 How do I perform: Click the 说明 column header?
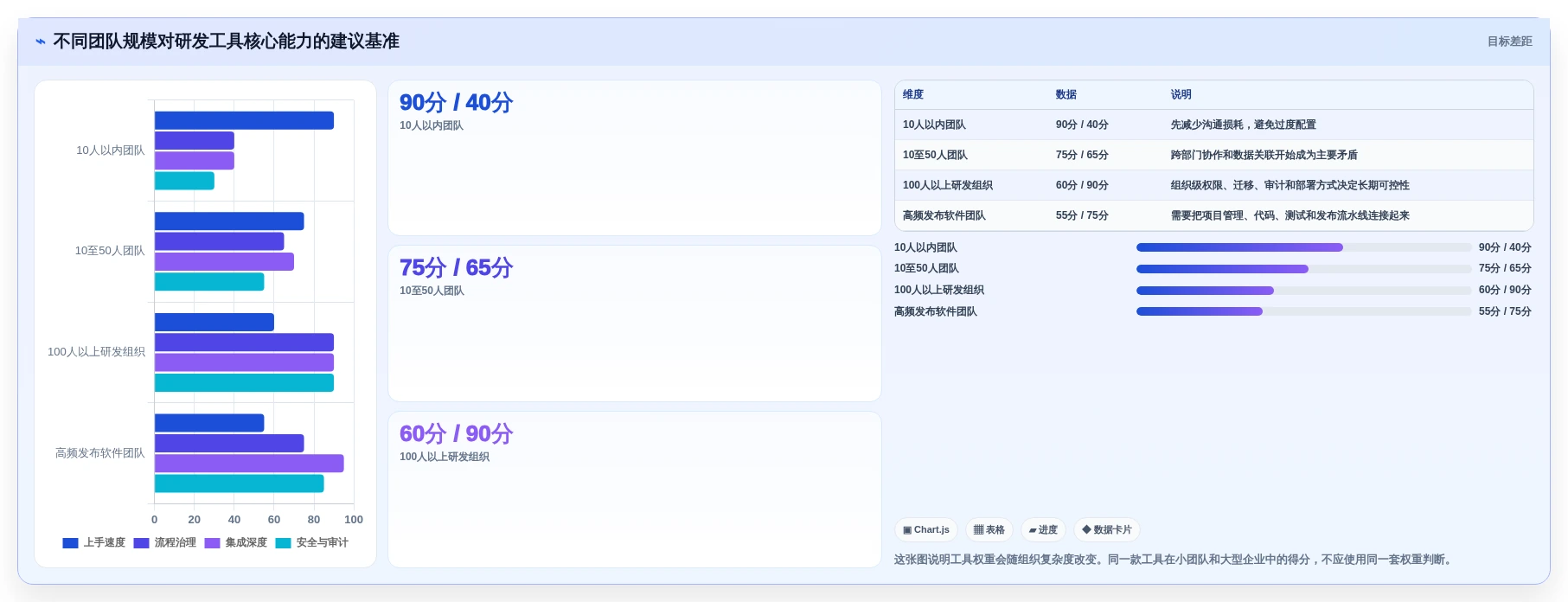(x=1181, y=94)
